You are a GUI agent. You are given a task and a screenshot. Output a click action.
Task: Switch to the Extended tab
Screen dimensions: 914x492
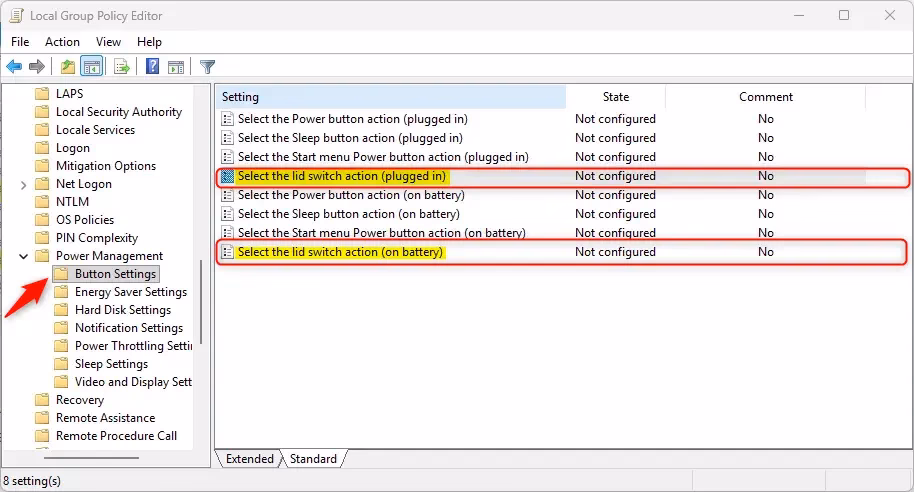249,459
